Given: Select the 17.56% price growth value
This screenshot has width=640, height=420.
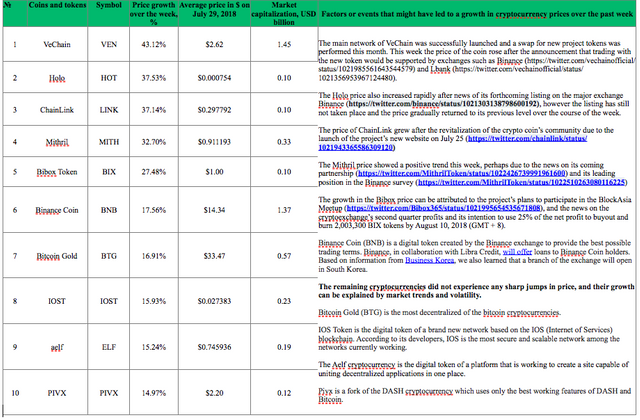Looking at the screenshot, I should (153, 210).
